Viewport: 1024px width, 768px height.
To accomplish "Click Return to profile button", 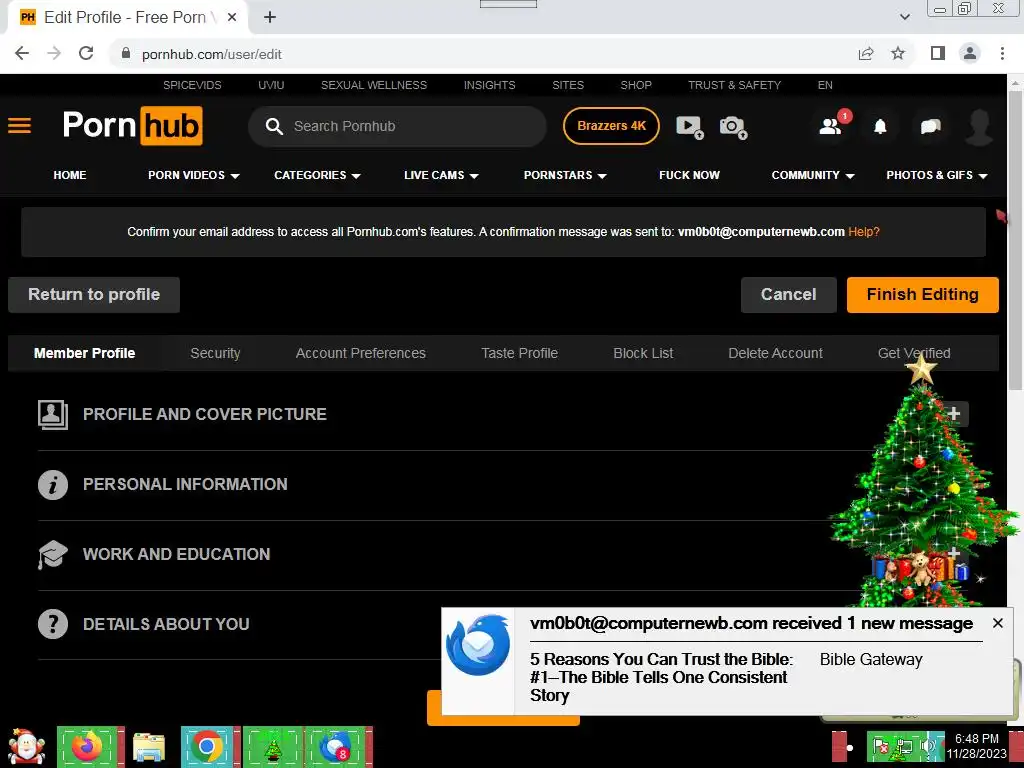I will pyautogui.click(x=94, y=295).
